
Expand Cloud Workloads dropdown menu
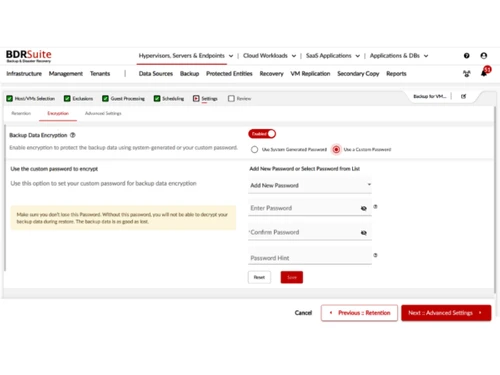(x=269, y=56)
